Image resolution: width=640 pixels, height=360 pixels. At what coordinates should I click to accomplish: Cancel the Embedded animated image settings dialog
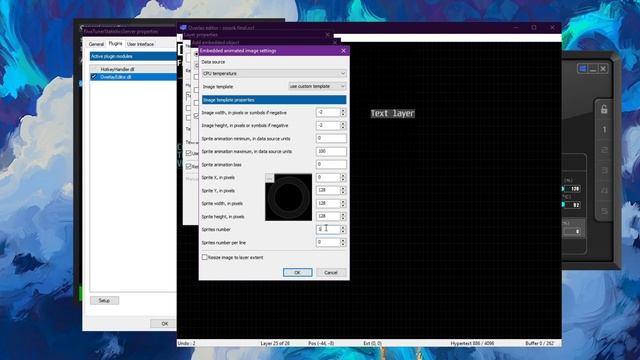[x=331, y=273]
